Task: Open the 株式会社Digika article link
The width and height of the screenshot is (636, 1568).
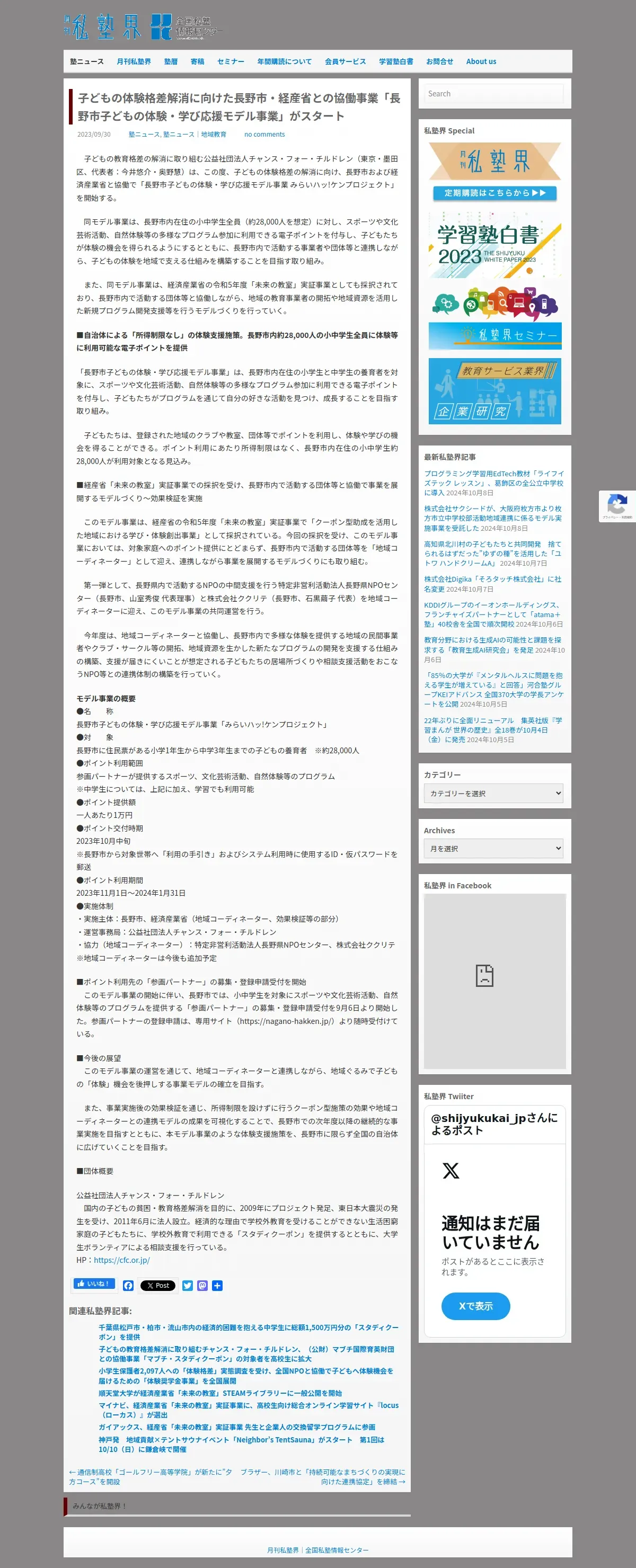Action: pyautogui.click(x=493, y=584)
